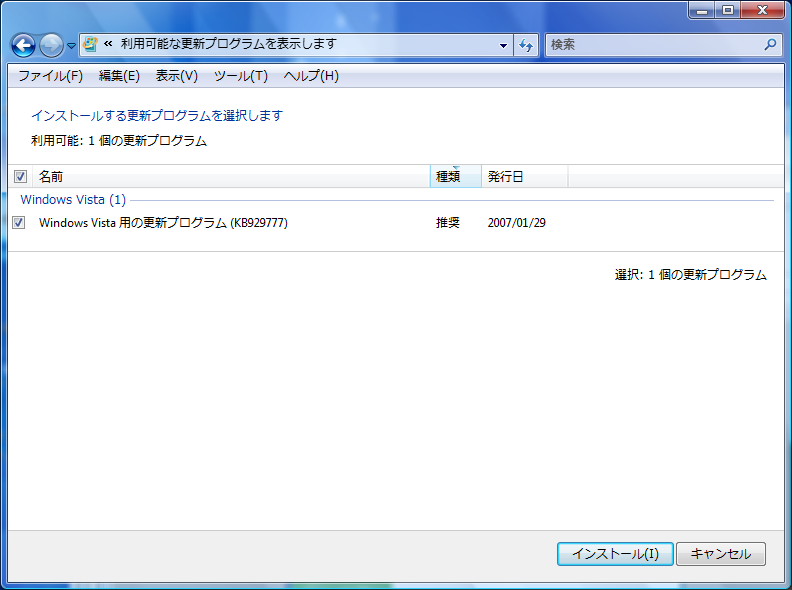
Task: Refresh the page with the refresh button
Action: [526, 45]
